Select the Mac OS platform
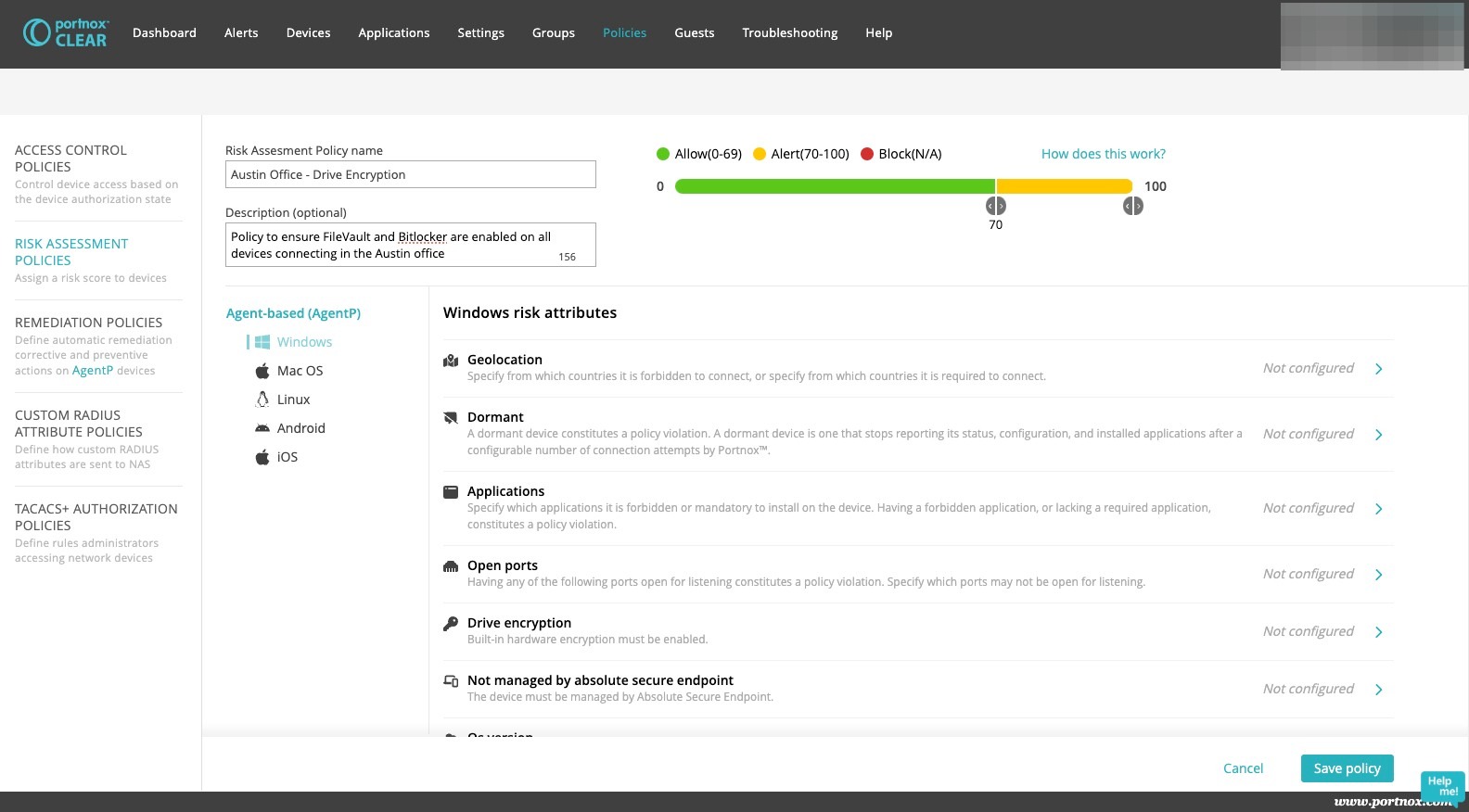Image resolution: width=1469 pixels, height=812 pixels. tap(300, 371)
